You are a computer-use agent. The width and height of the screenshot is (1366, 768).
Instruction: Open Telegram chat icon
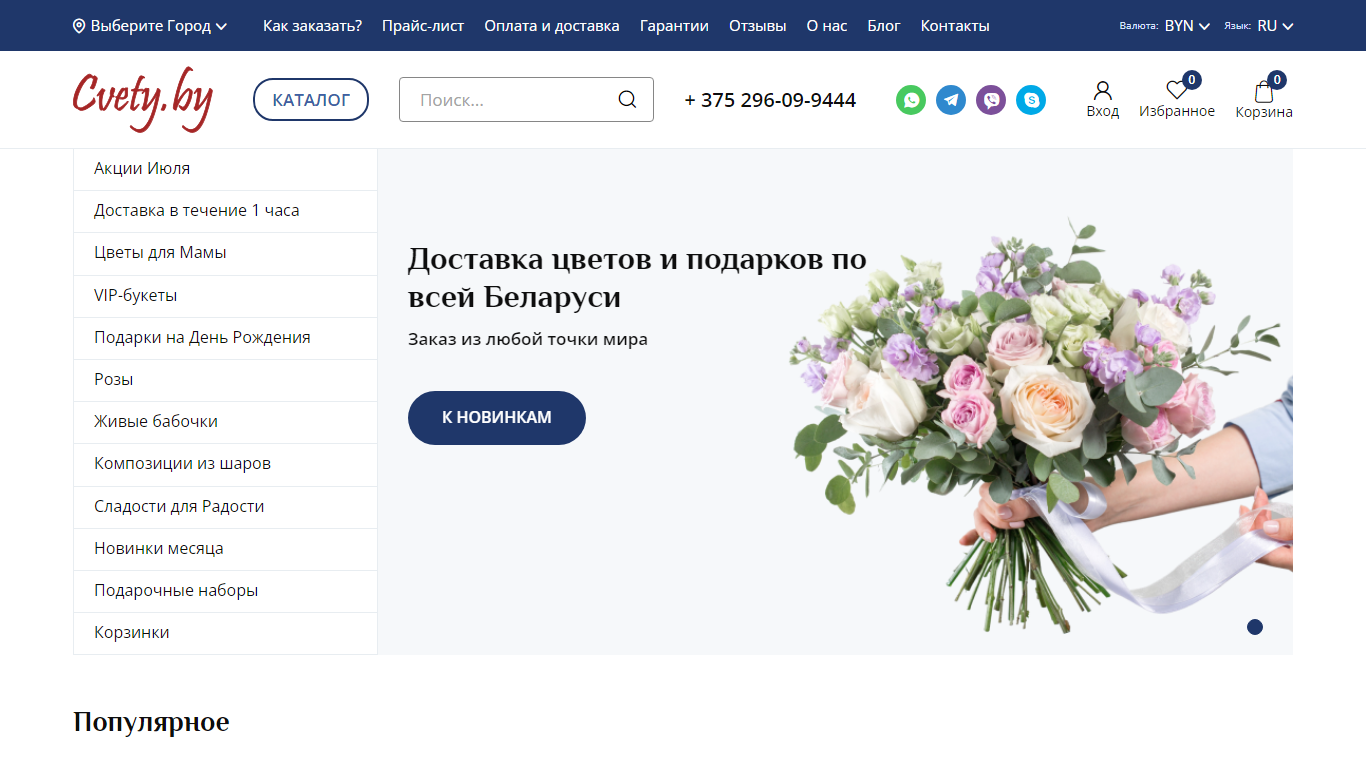(951, 100)
